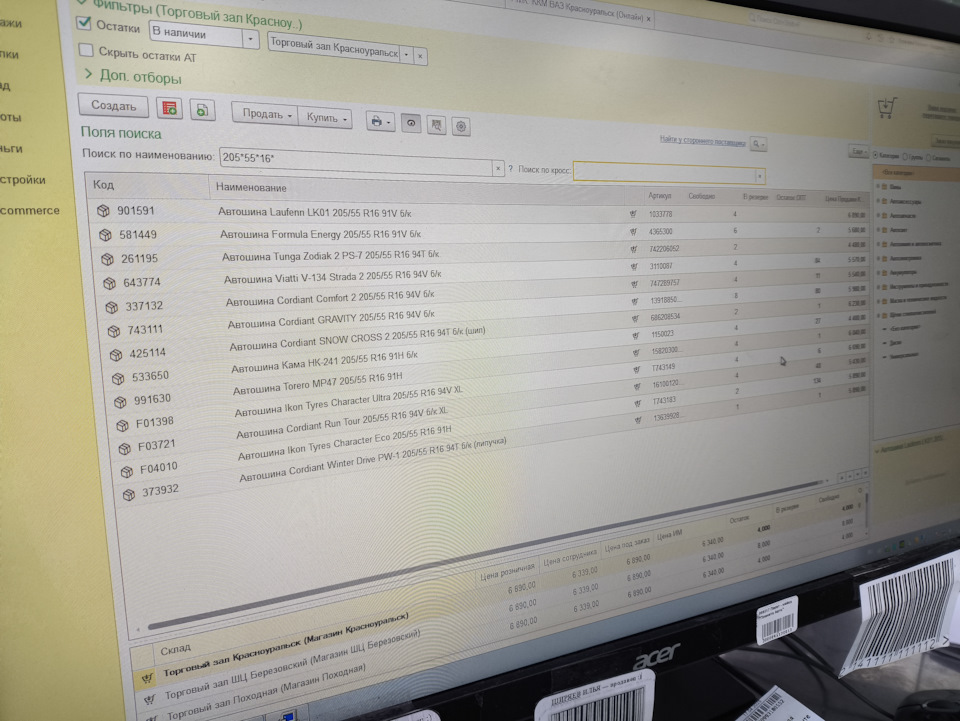This screenshot has height=721, width=960.
Task: Clear the Поиск по наименованию field
Action: click(x=498, y=168)
